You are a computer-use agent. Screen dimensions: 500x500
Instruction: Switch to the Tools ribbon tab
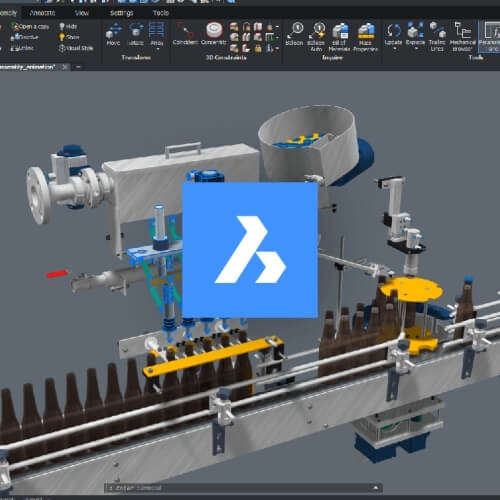pyautogui.click(x=161, y=13)
